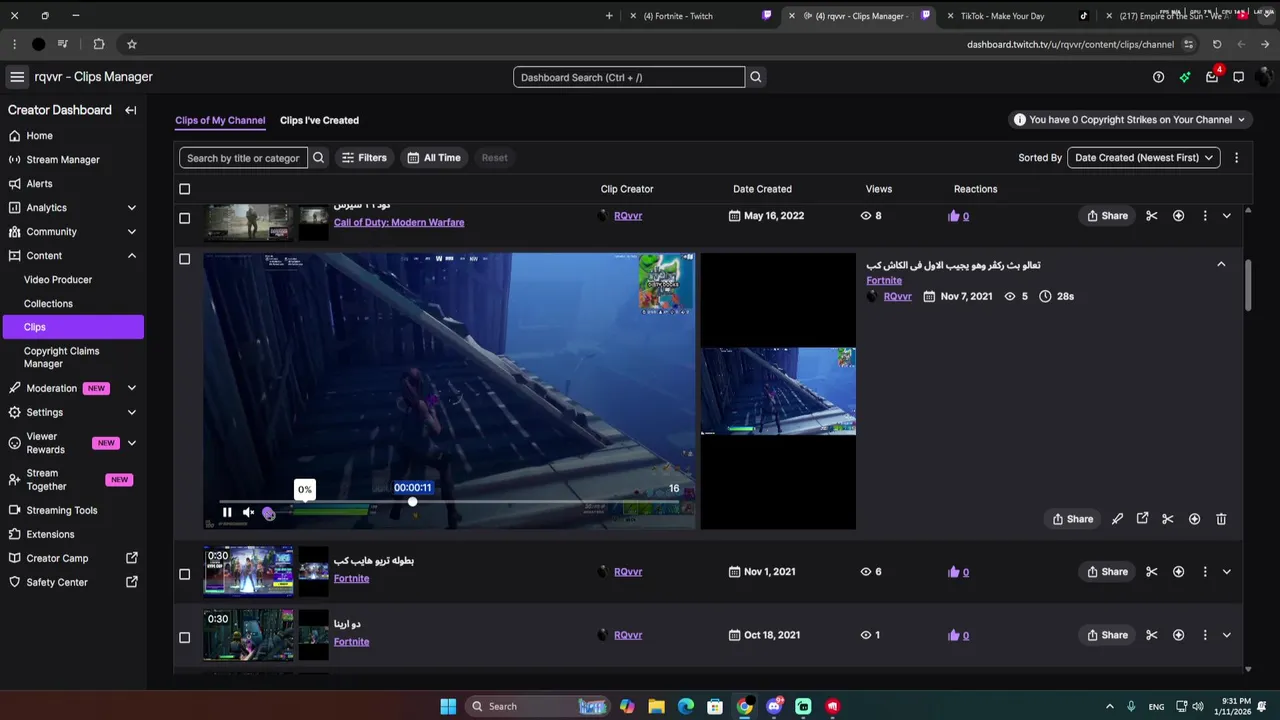
Task: Open three-dot menu on Nov 1, 2021 clip
Action: point(1205,572)
